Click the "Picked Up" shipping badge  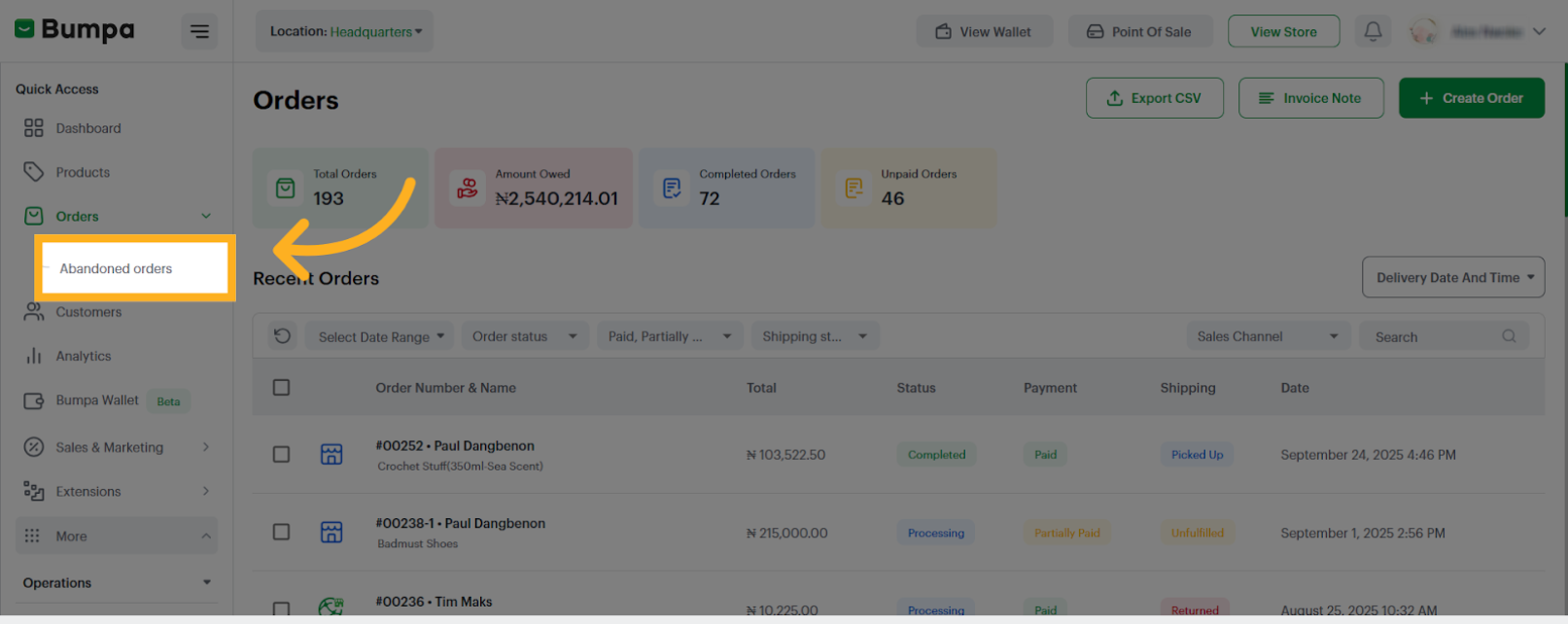pos(1197,454)
